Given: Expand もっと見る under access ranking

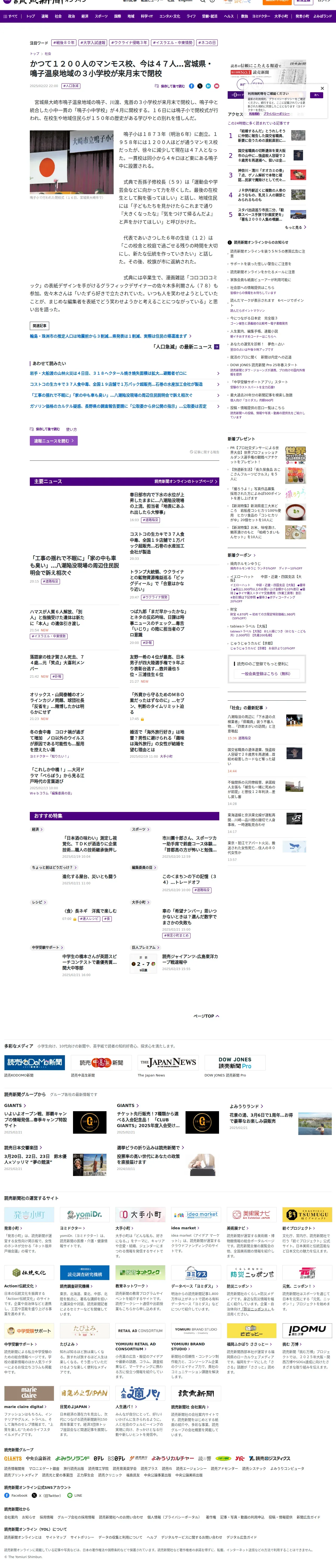Looking at the screenshot, I should 295,228.
